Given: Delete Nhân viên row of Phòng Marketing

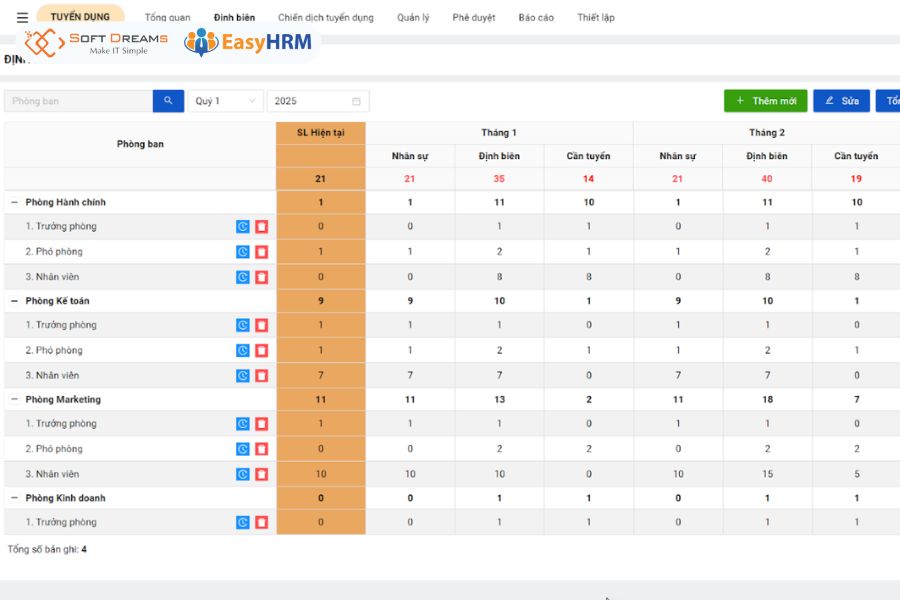Looking at the screenshot, I should tap(262, 474).
